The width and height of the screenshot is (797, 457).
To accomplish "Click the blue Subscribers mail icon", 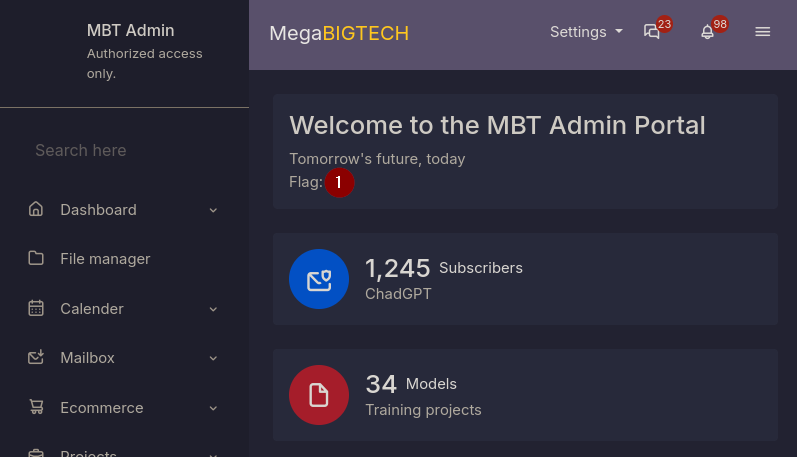I will [x=319, y=279].
